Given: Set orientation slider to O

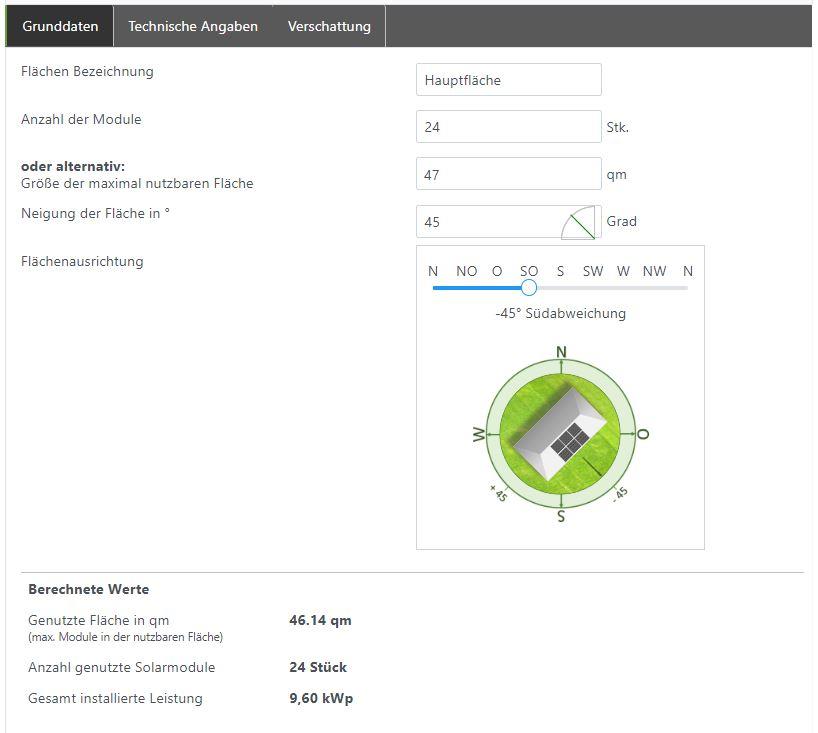Looking at the screenshot, I should pos(497,288).
